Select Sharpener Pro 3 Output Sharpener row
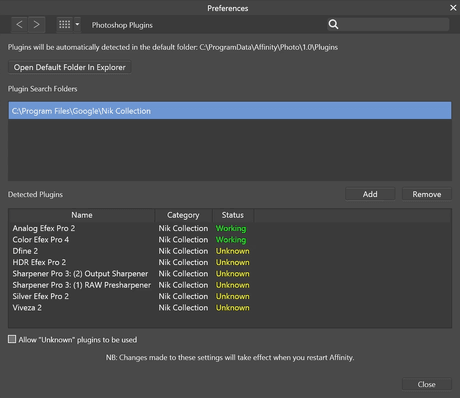 [230, 274]
